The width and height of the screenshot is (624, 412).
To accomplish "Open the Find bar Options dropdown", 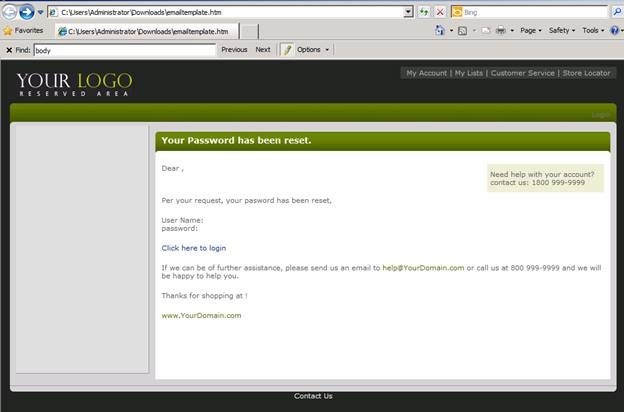I will 312,49.
